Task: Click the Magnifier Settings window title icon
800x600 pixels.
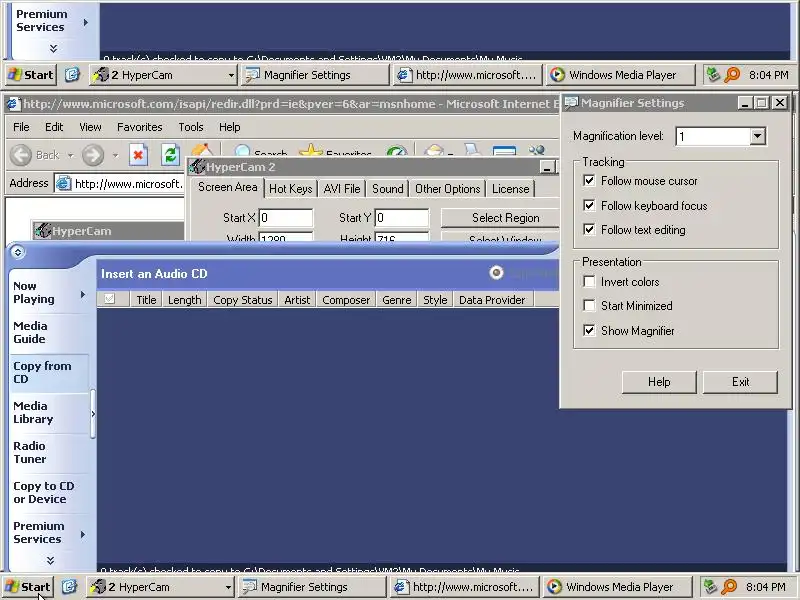Action: coord(571,103)
